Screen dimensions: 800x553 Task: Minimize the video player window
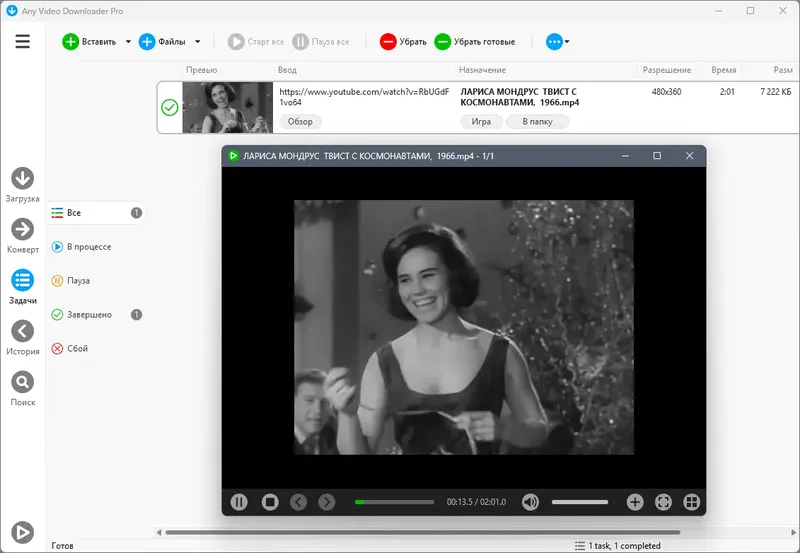[x=625, y=156]
